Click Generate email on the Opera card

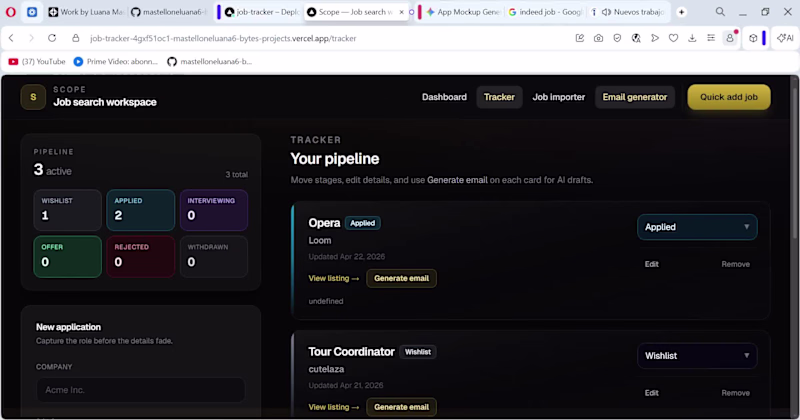click(401, 278)
